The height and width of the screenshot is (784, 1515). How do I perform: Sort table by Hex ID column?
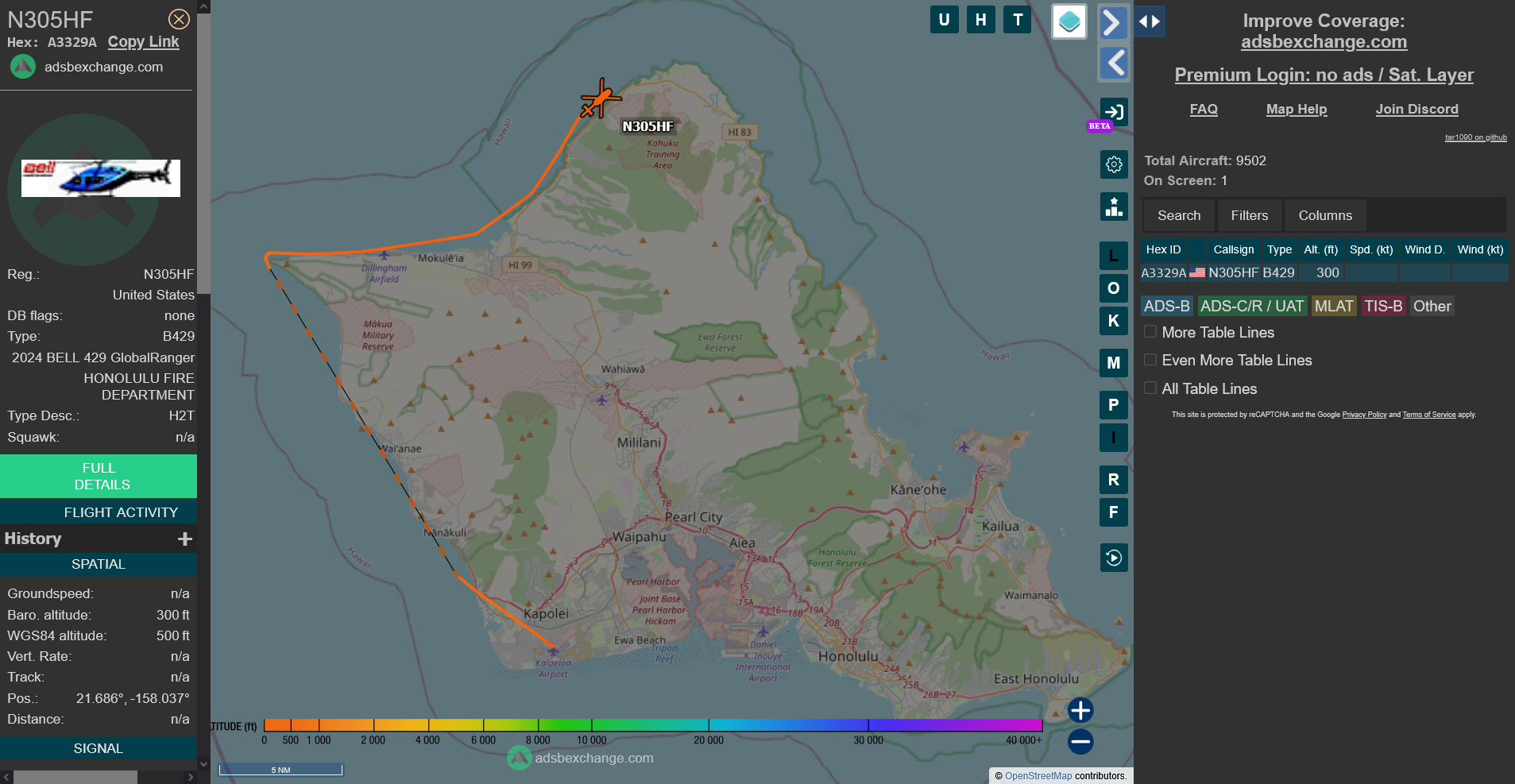(x=1164, y=249)
